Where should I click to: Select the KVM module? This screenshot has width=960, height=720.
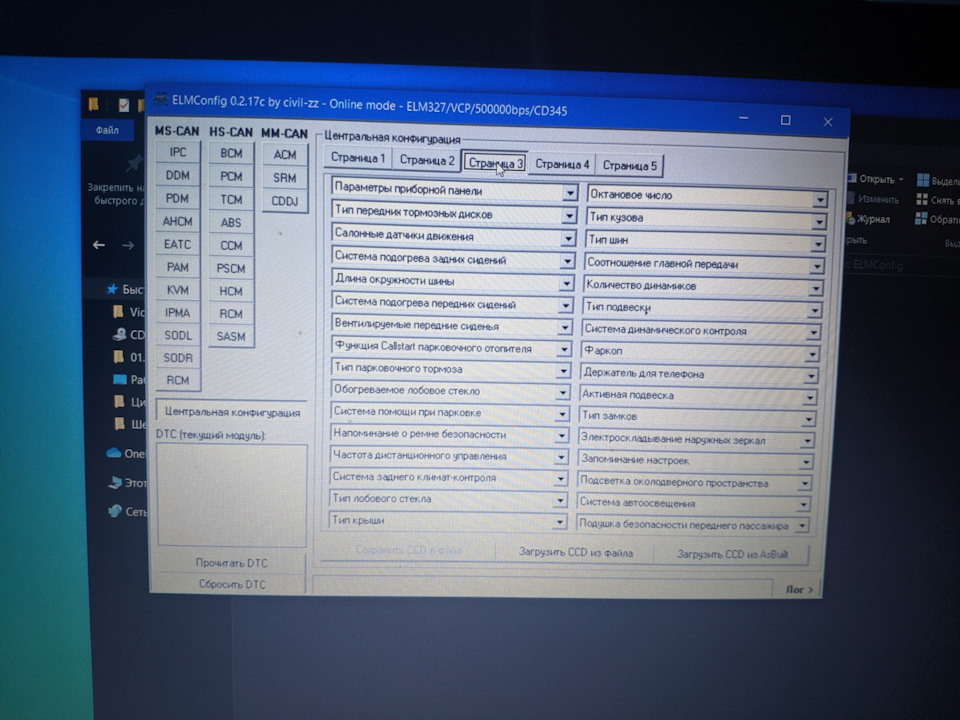[178, 290]
